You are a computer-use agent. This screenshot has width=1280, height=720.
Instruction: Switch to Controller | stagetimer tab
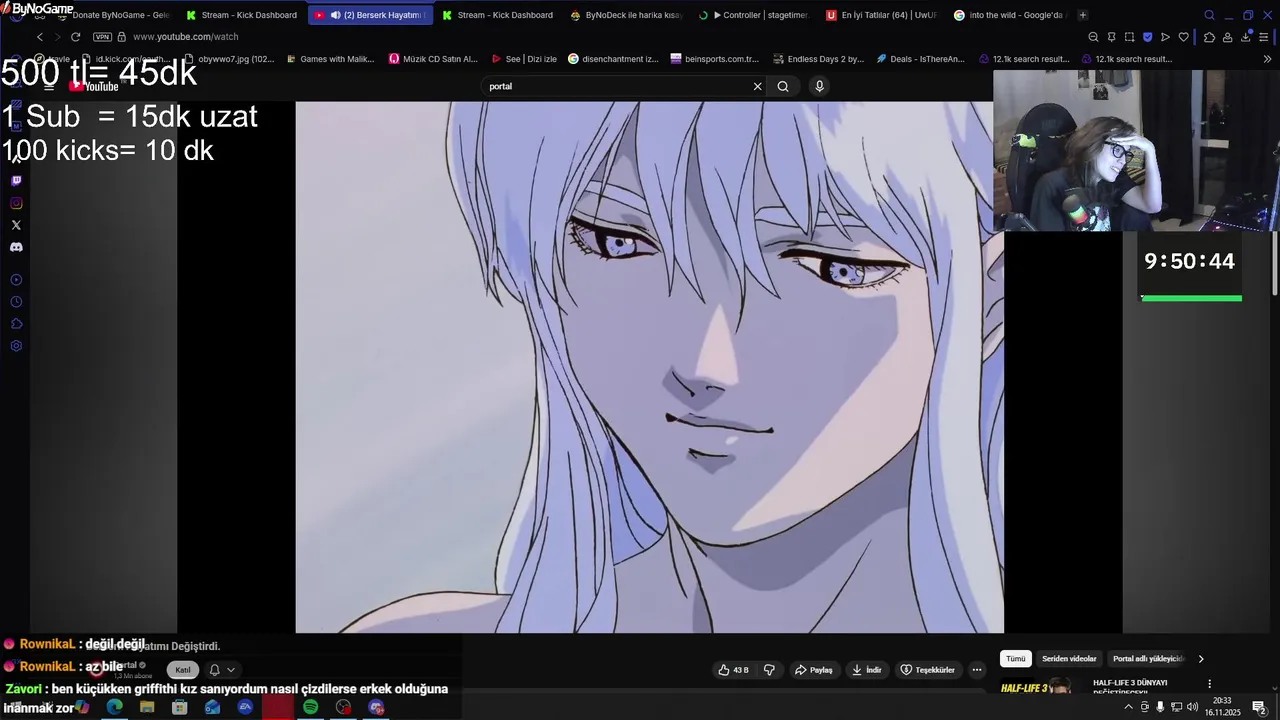754,15
